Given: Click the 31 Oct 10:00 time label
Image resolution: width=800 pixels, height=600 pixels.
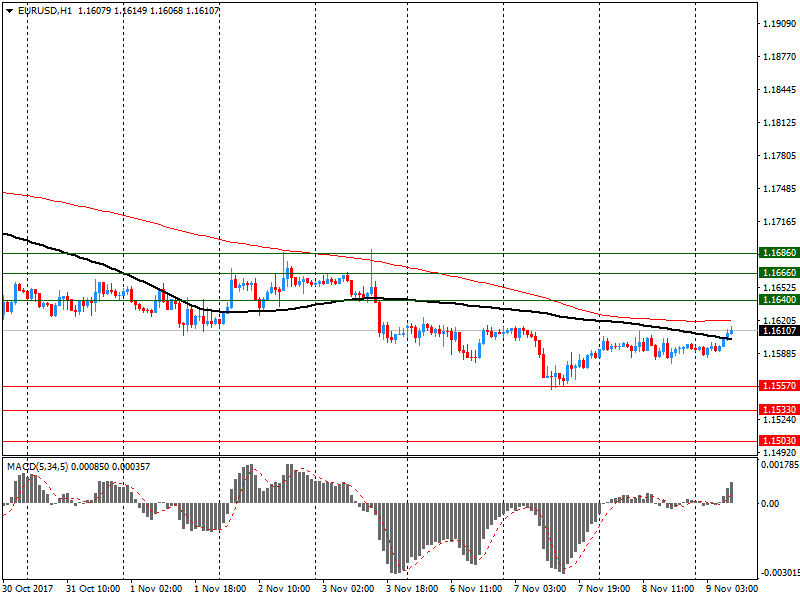Looking at the screenshot, I should click(x=93, y=589).
